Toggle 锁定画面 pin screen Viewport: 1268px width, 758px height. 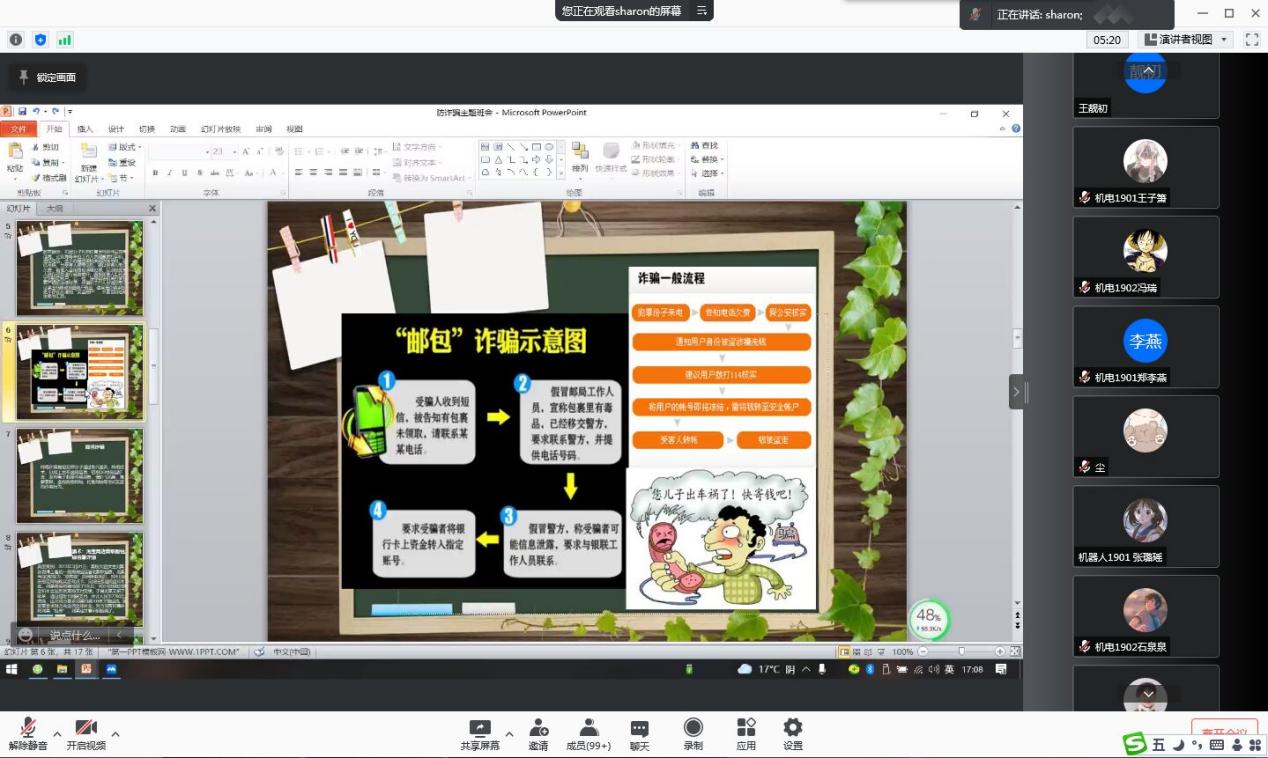click(x=46, y=77)
